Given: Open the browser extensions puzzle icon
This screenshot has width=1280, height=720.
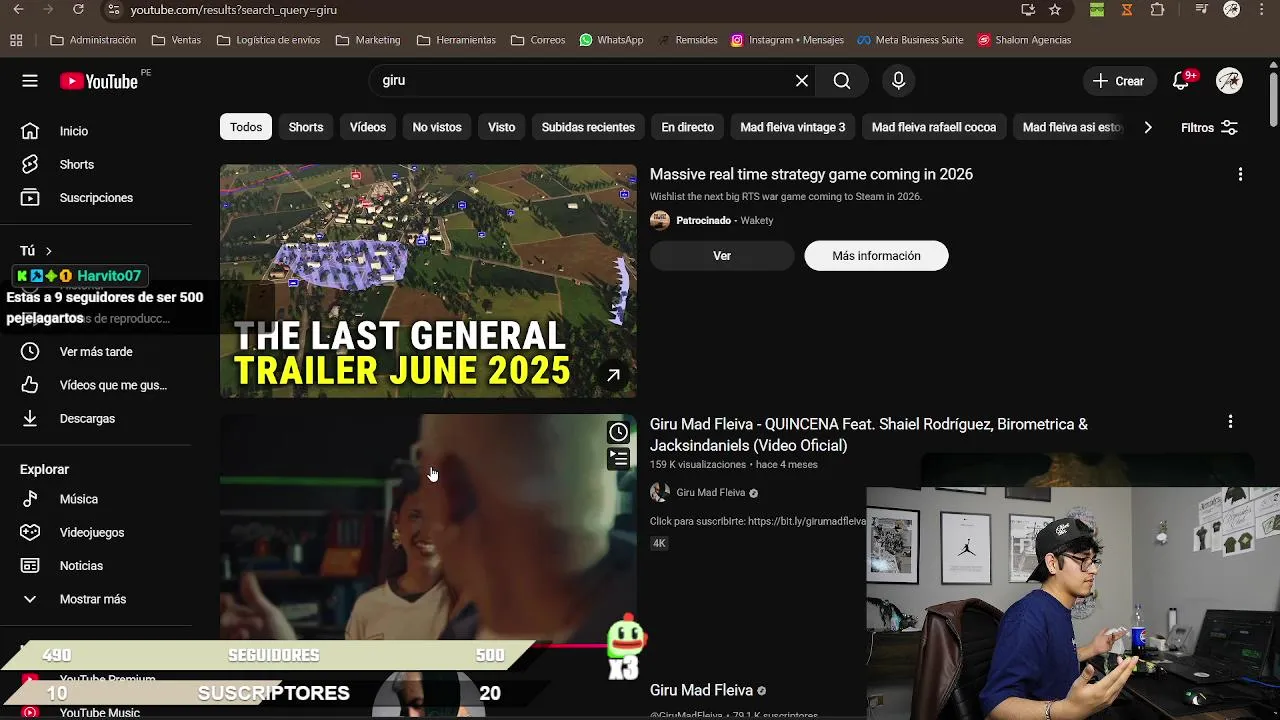Looking at the screenshot, I should [1157, 10].
